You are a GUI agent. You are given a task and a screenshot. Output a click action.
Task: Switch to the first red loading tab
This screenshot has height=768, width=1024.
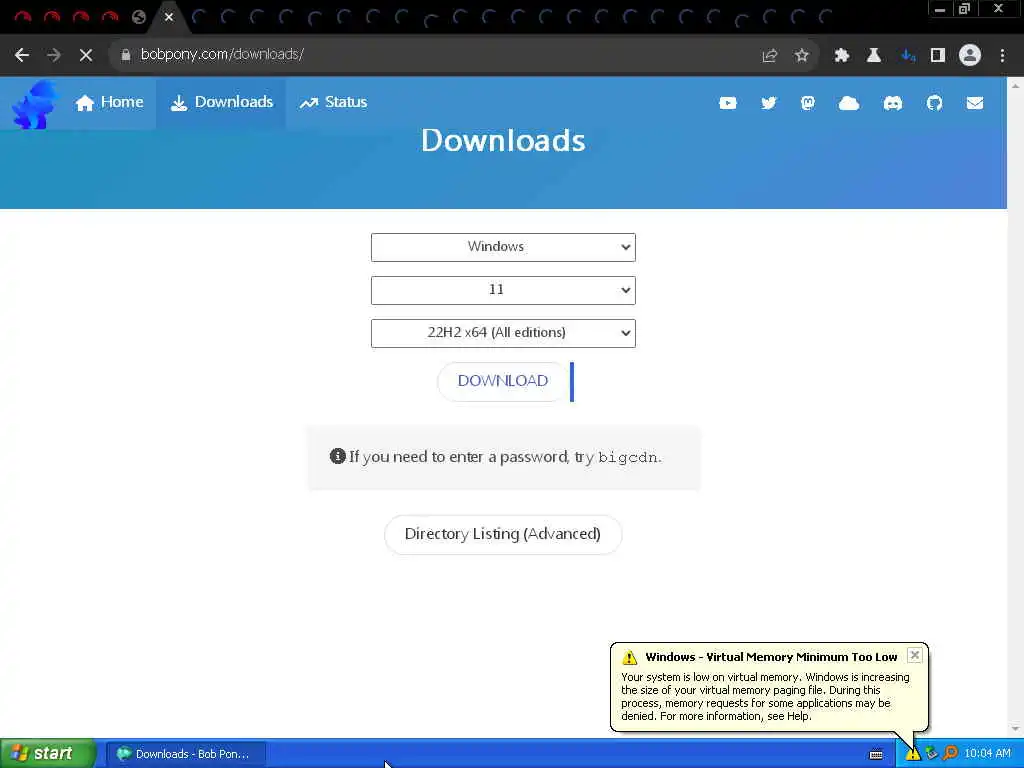point(23,17)
